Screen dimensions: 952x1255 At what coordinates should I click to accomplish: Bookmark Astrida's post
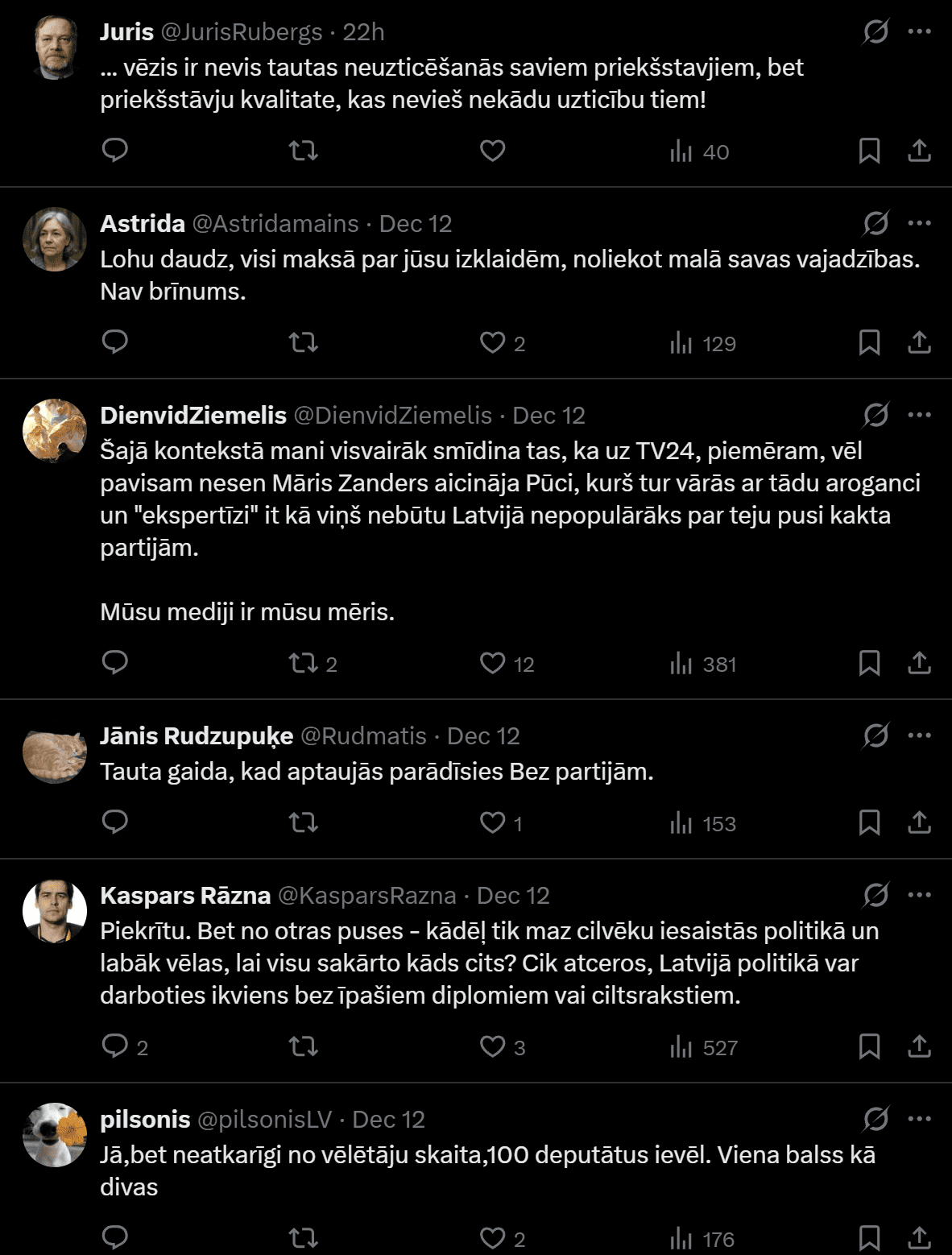tap(869, 342)
